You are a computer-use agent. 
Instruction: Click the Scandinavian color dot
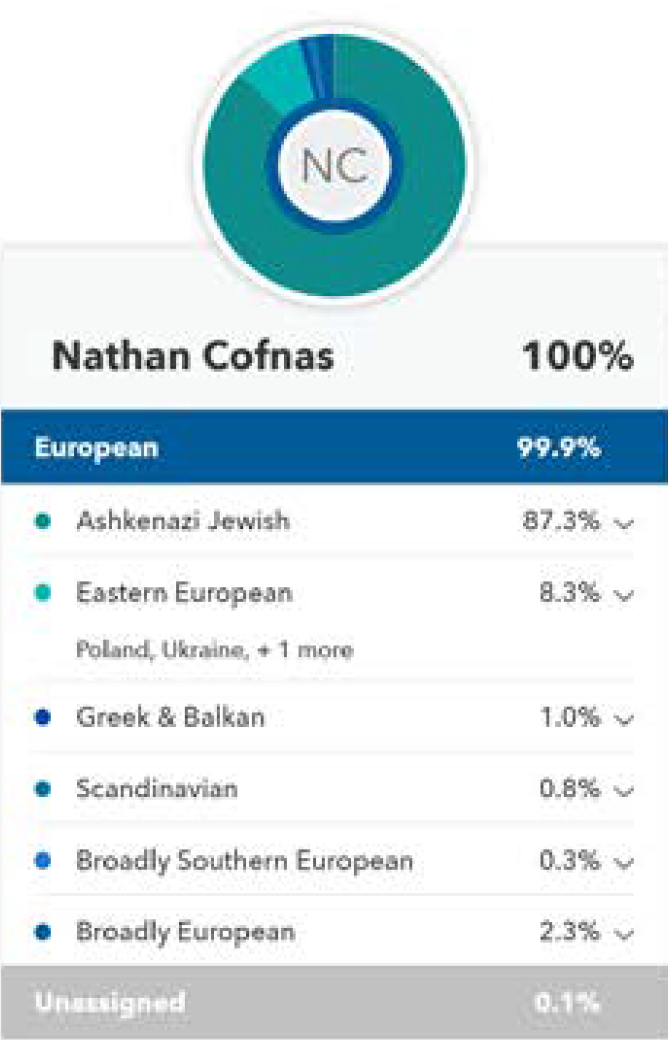(42, 789)
